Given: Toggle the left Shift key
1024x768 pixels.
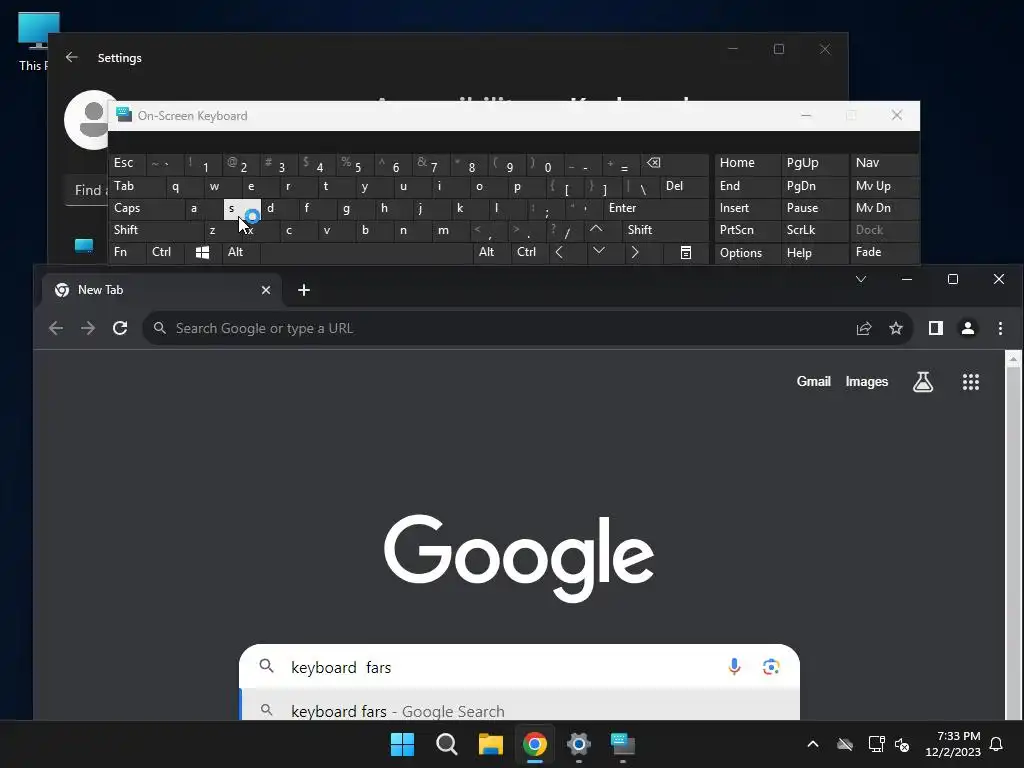Looking at the screenshot, I should [x=155, y=230].
